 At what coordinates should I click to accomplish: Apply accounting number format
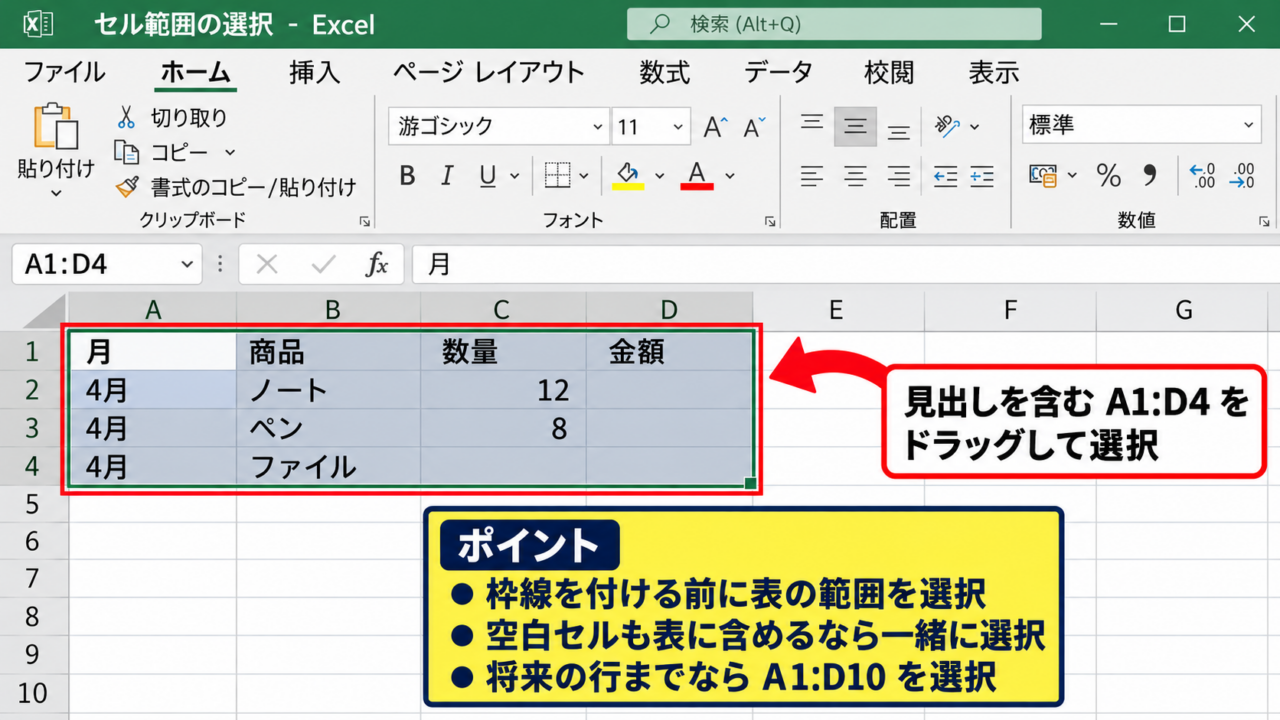pos(1043,176)
